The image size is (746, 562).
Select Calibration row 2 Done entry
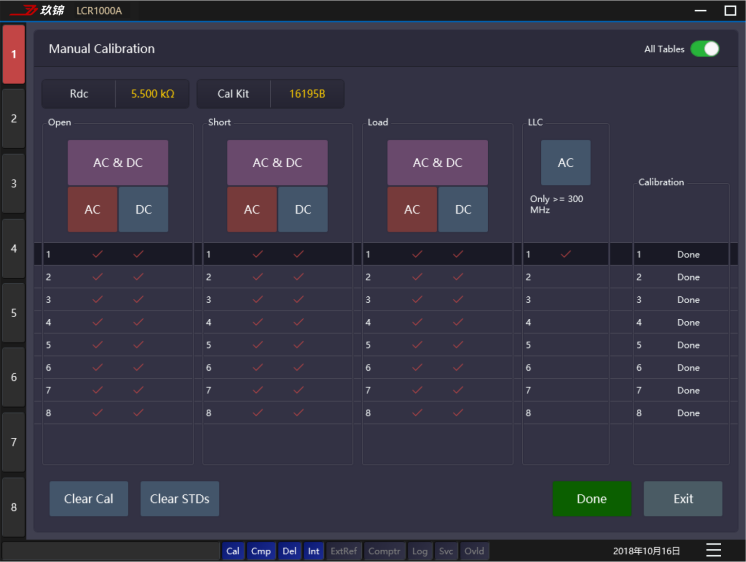681,277
